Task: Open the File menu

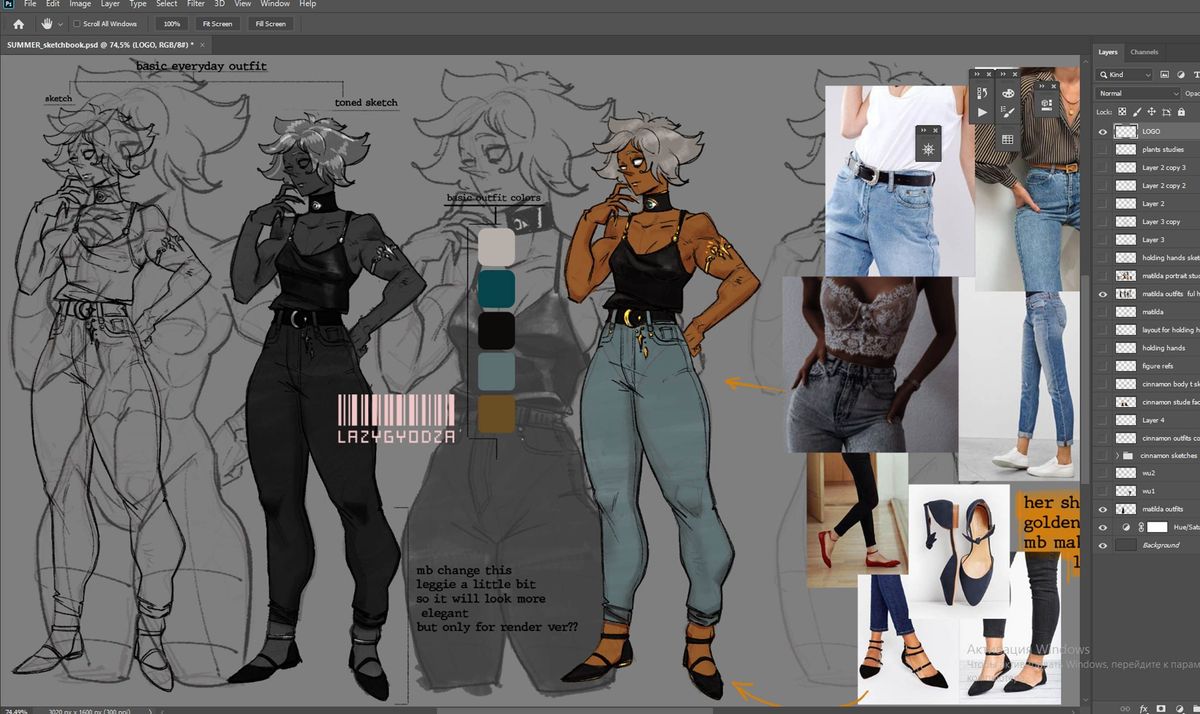Action: pyautogui.click(x=30, y=4)
